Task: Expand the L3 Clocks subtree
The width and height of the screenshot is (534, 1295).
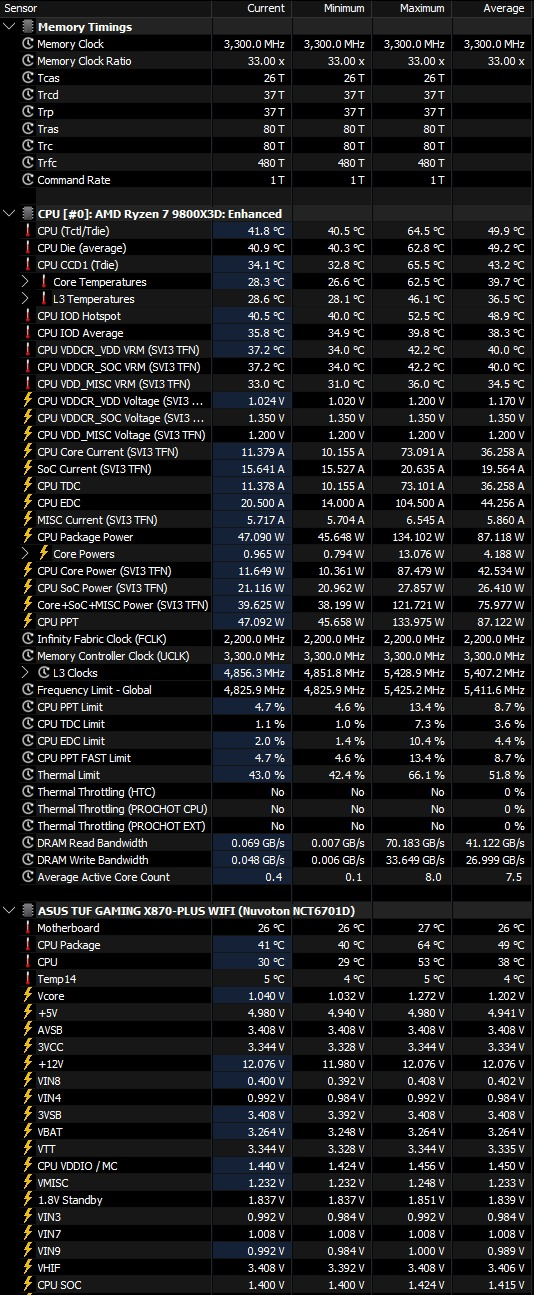Action: click(x=25, y=673)
